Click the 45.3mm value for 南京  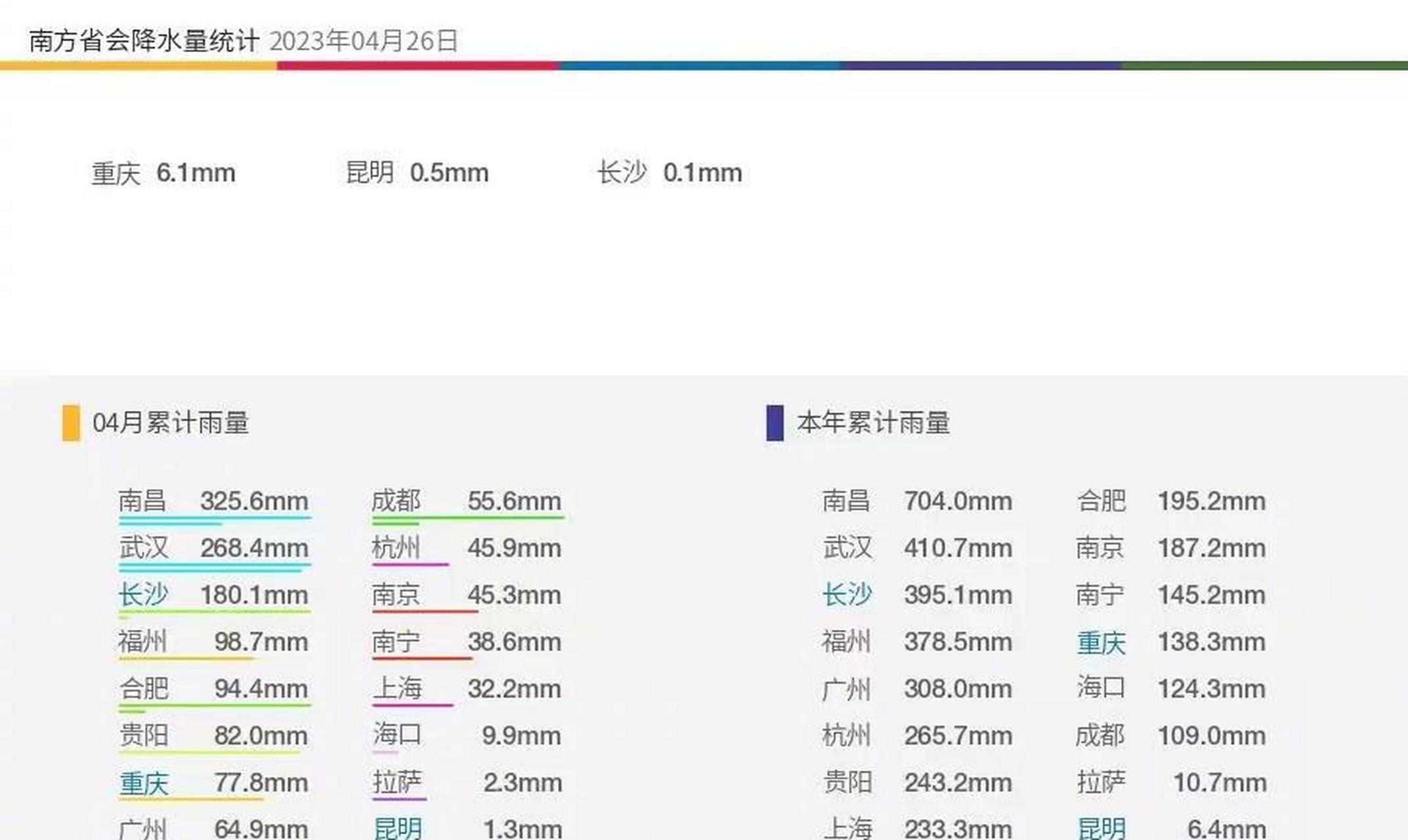click(x=515, y=595)
